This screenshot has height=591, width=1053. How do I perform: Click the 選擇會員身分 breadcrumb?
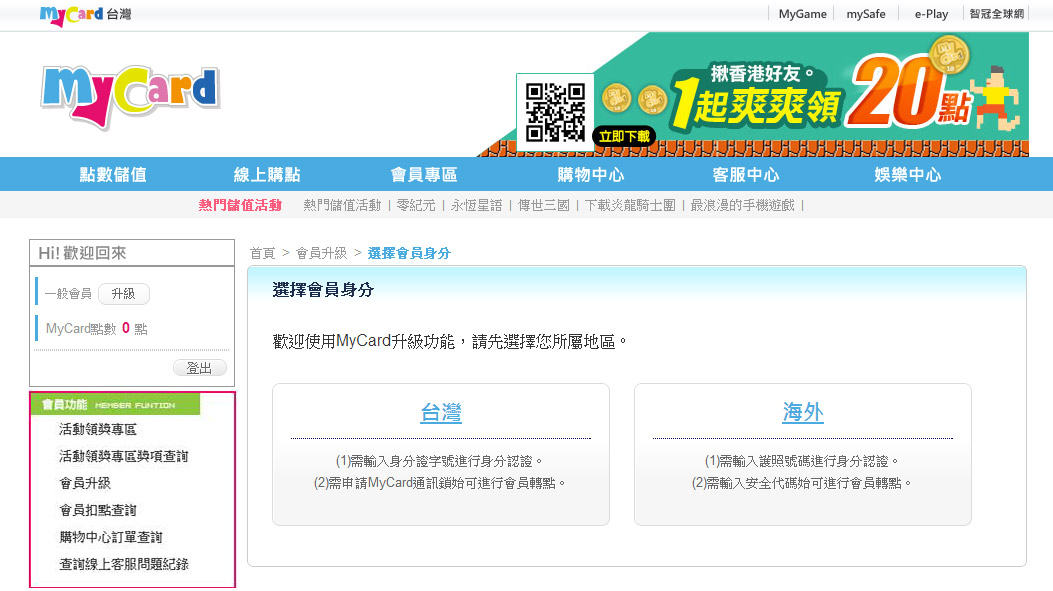point(409,253)
